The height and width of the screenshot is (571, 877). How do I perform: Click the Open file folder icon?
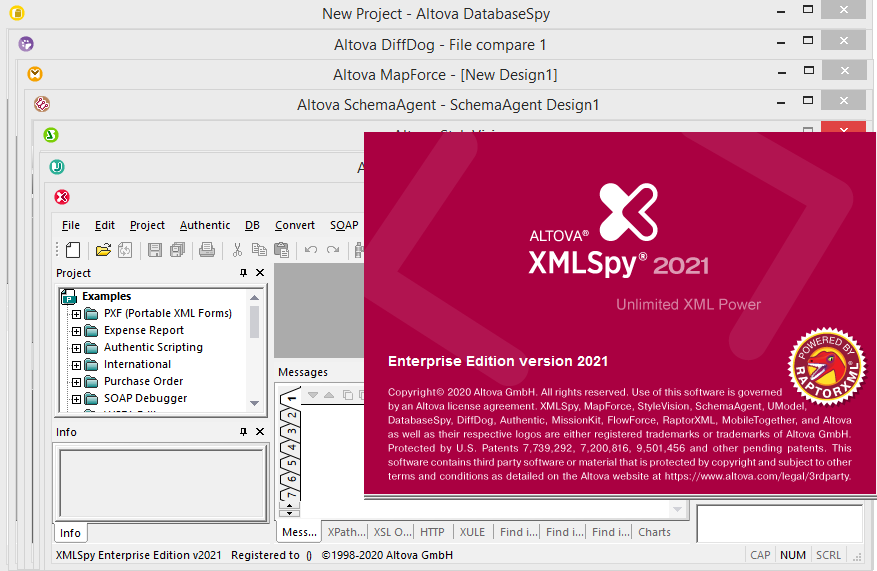pyautogui.click(x=102, y=250)
